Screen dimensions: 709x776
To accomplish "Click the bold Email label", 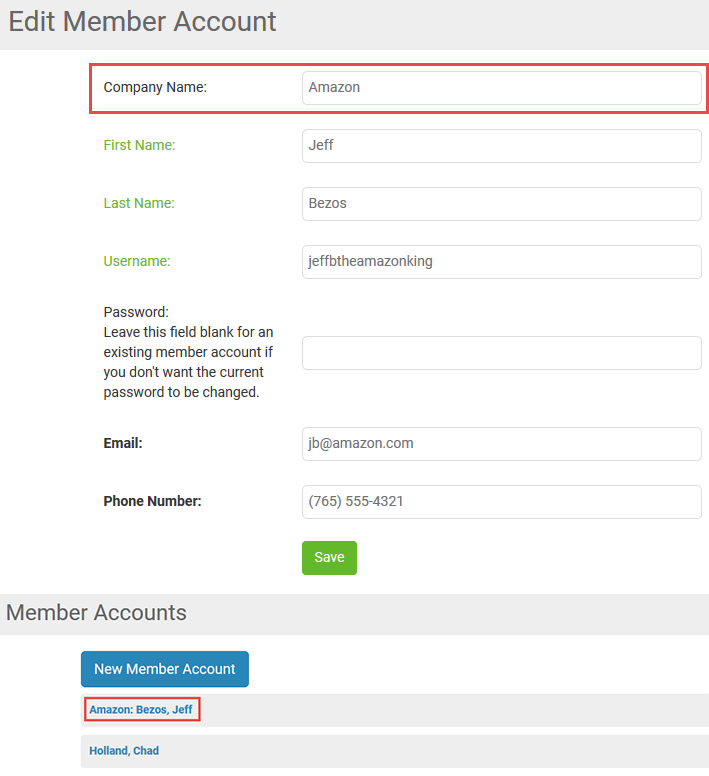I will (123, 443).
